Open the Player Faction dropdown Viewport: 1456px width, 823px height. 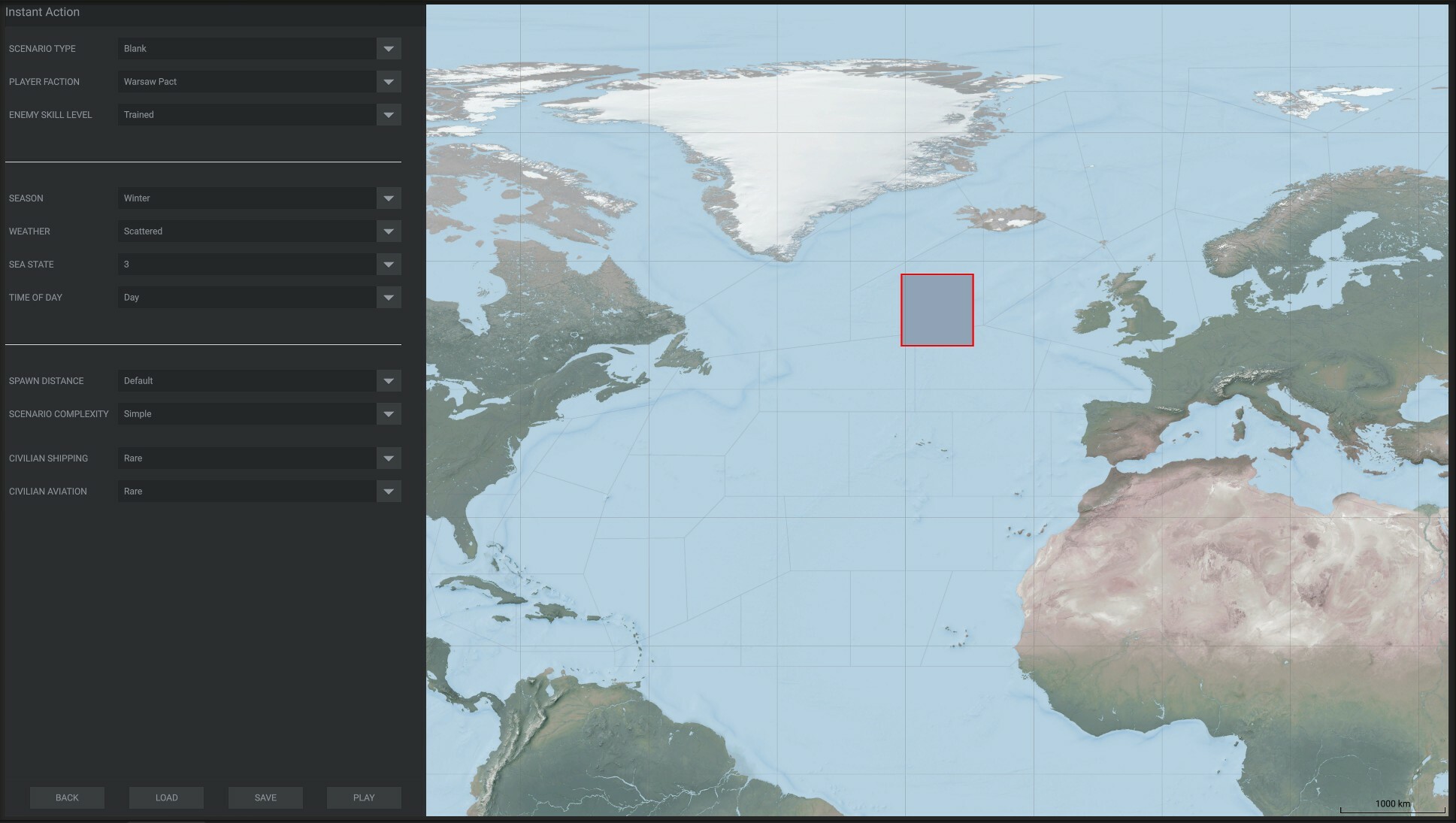[x=259, y=81]
